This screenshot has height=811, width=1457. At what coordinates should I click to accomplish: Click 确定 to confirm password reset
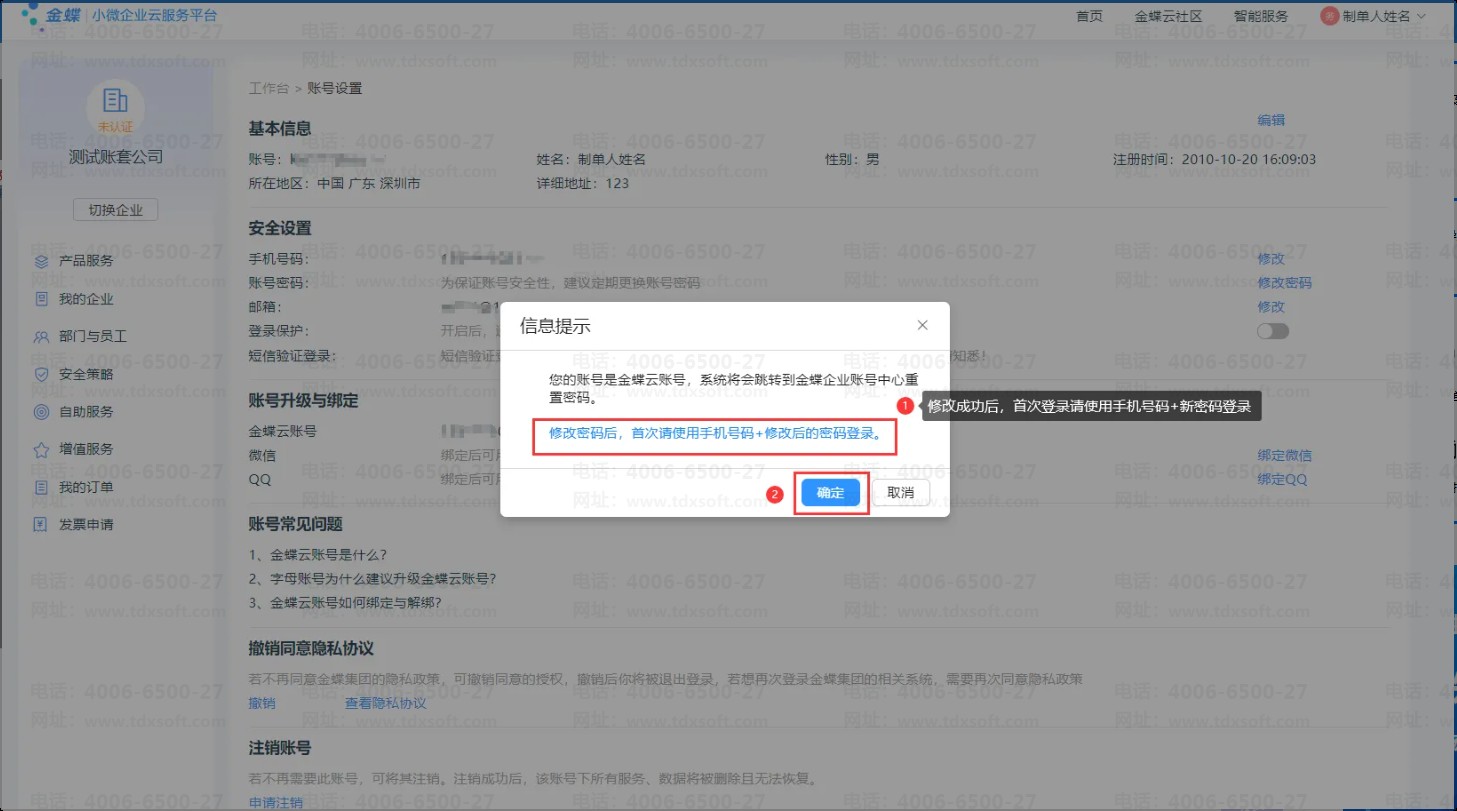(830, 493)
